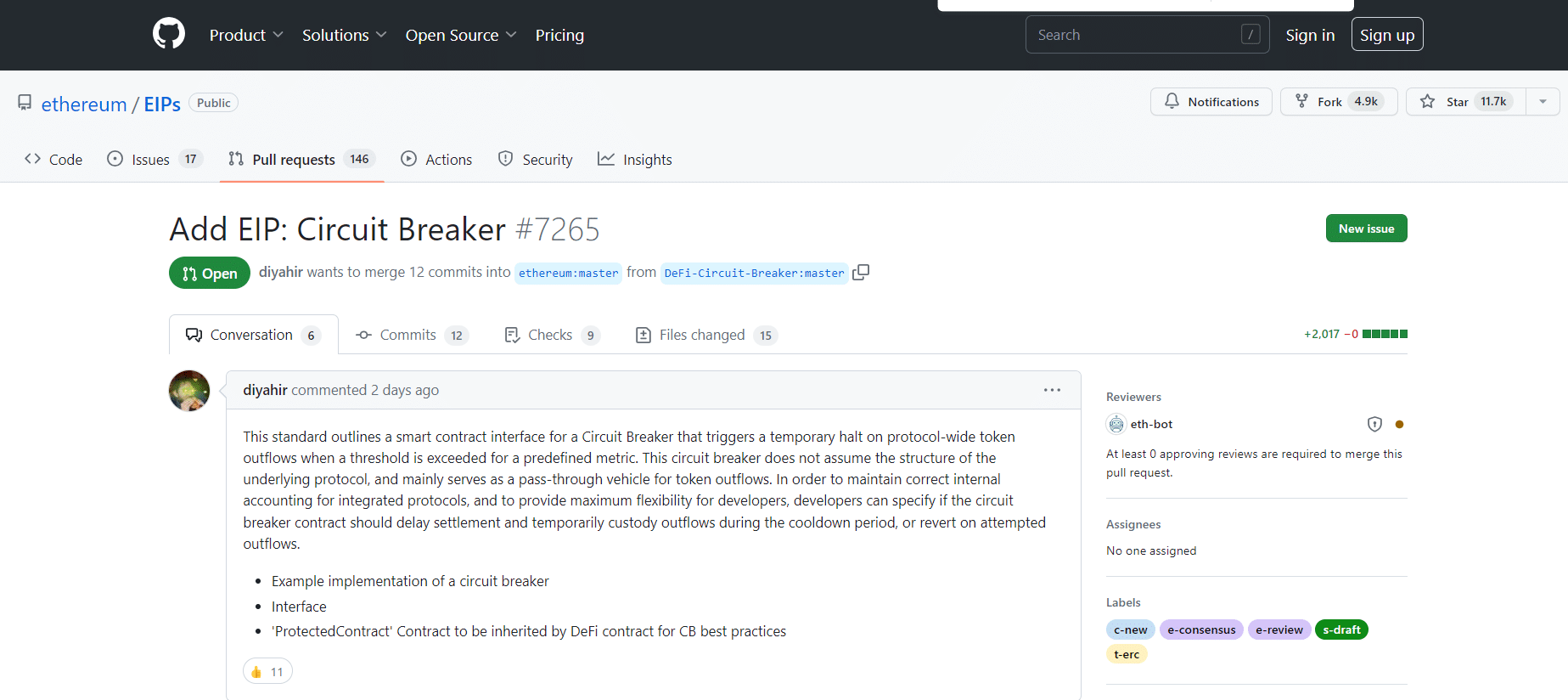Click the Star icon
This screenshot has width=1568, height=700.
point(1428,101)
